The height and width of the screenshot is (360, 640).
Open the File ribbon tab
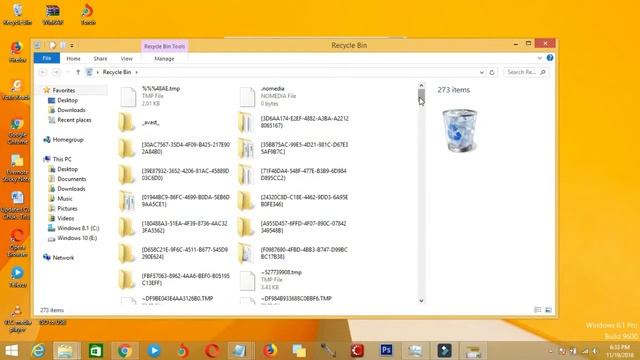point(47,58)
